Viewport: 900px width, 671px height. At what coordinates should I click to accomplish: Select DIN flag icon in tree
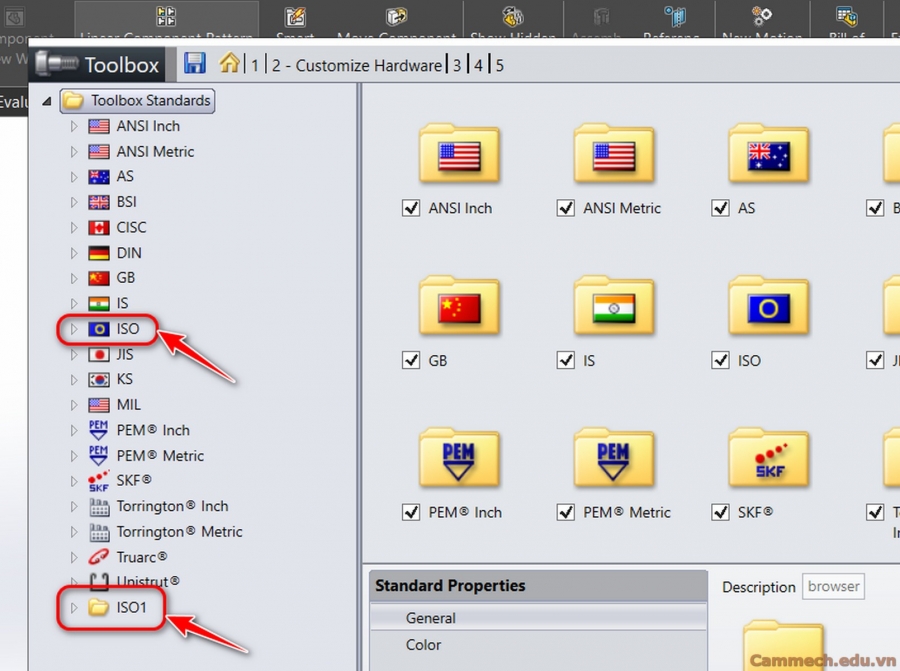coord(99,253)
